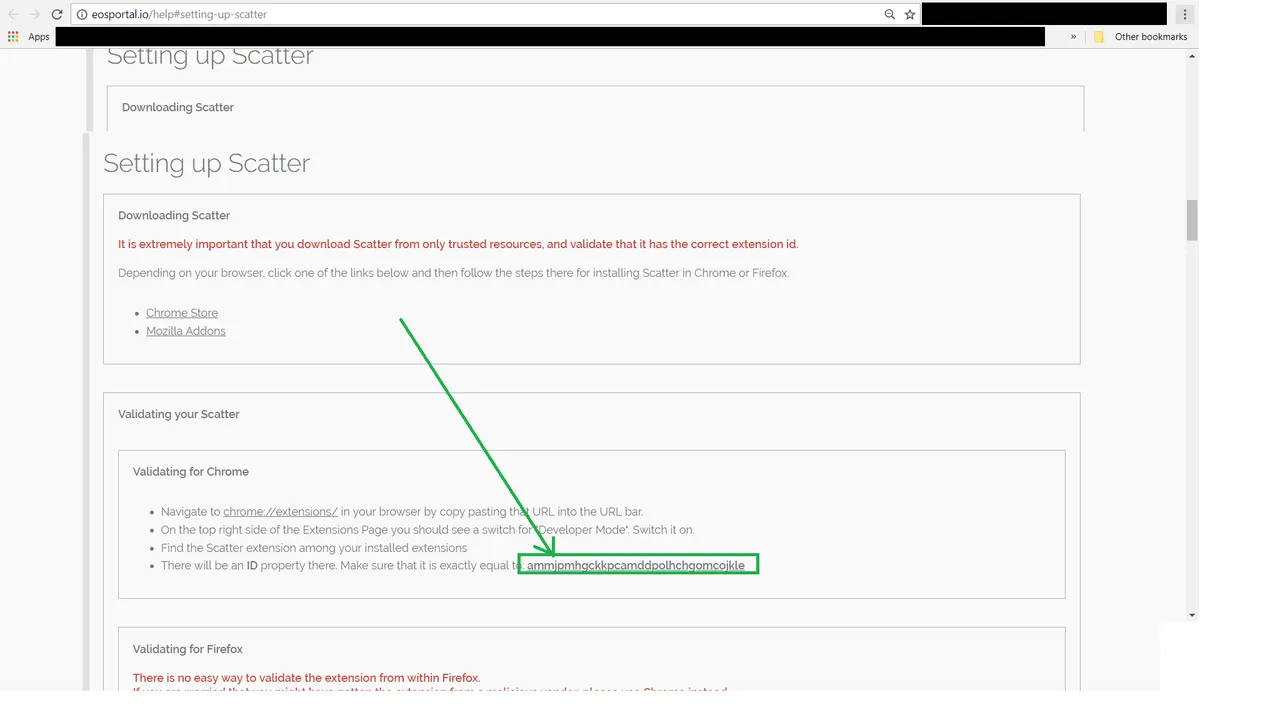Reload the page with refresh icon
Screen dimensions: 1280x720
(57, 14)
